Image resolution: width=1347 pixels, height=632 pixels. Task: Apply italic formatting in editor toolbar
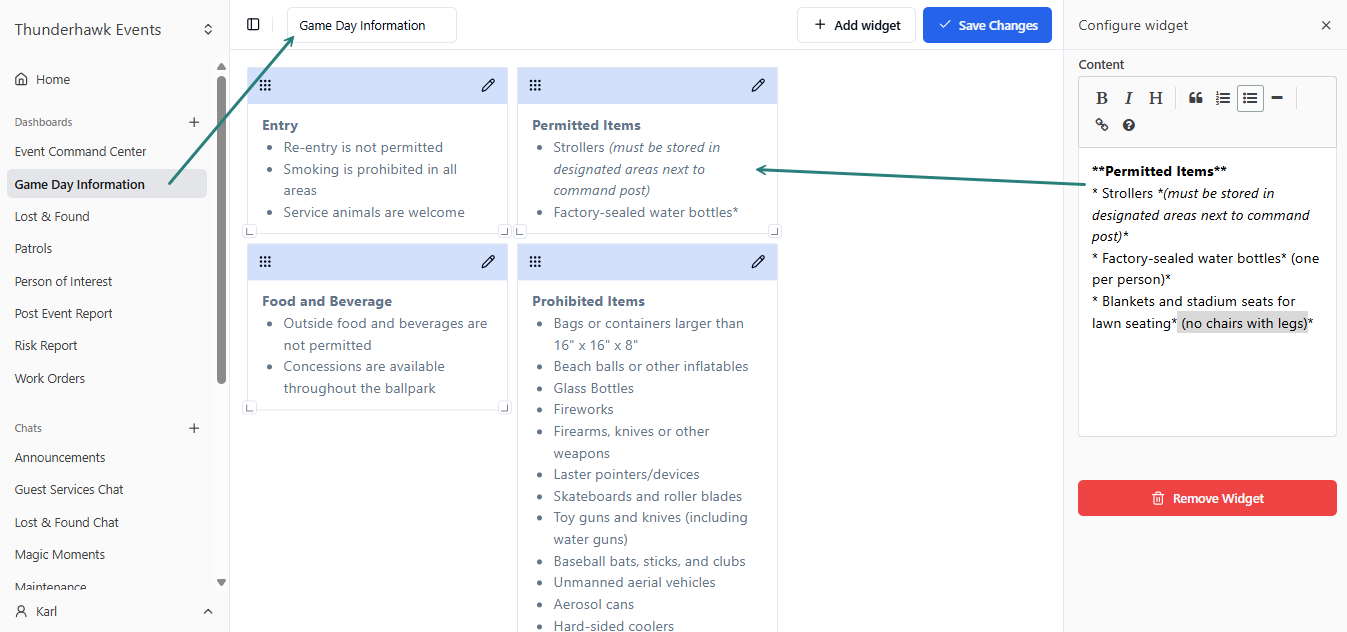click(x=1128, y=98)
